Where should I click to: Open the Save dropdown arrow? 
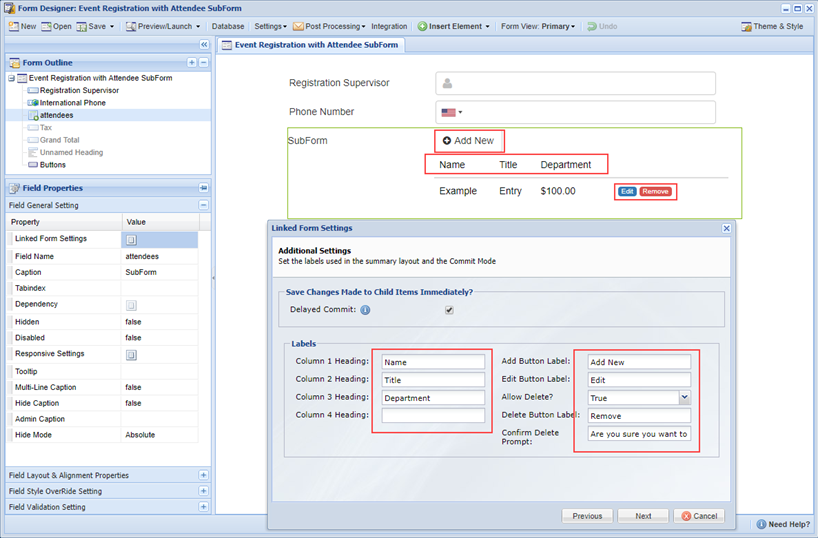click(112, 27)
